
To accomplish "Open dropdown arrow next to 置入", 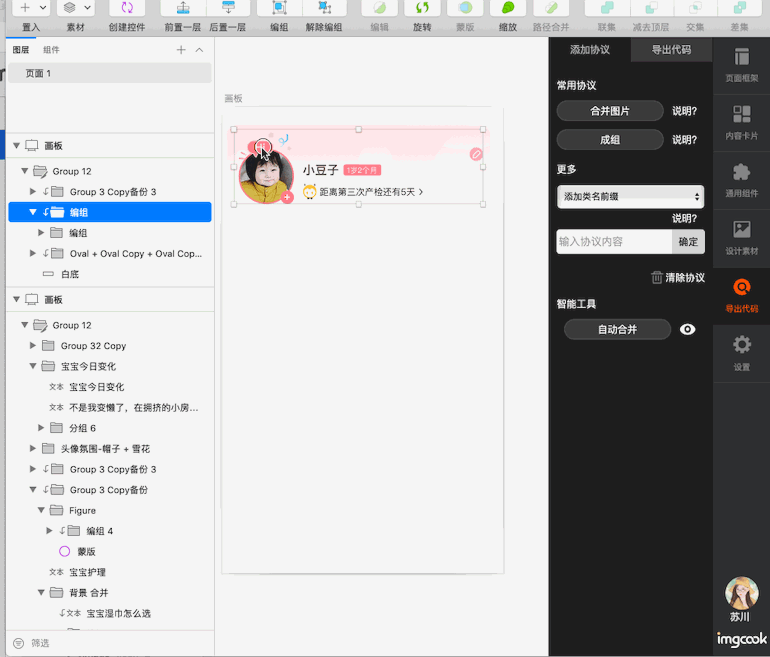I will (x=43, y=8).
